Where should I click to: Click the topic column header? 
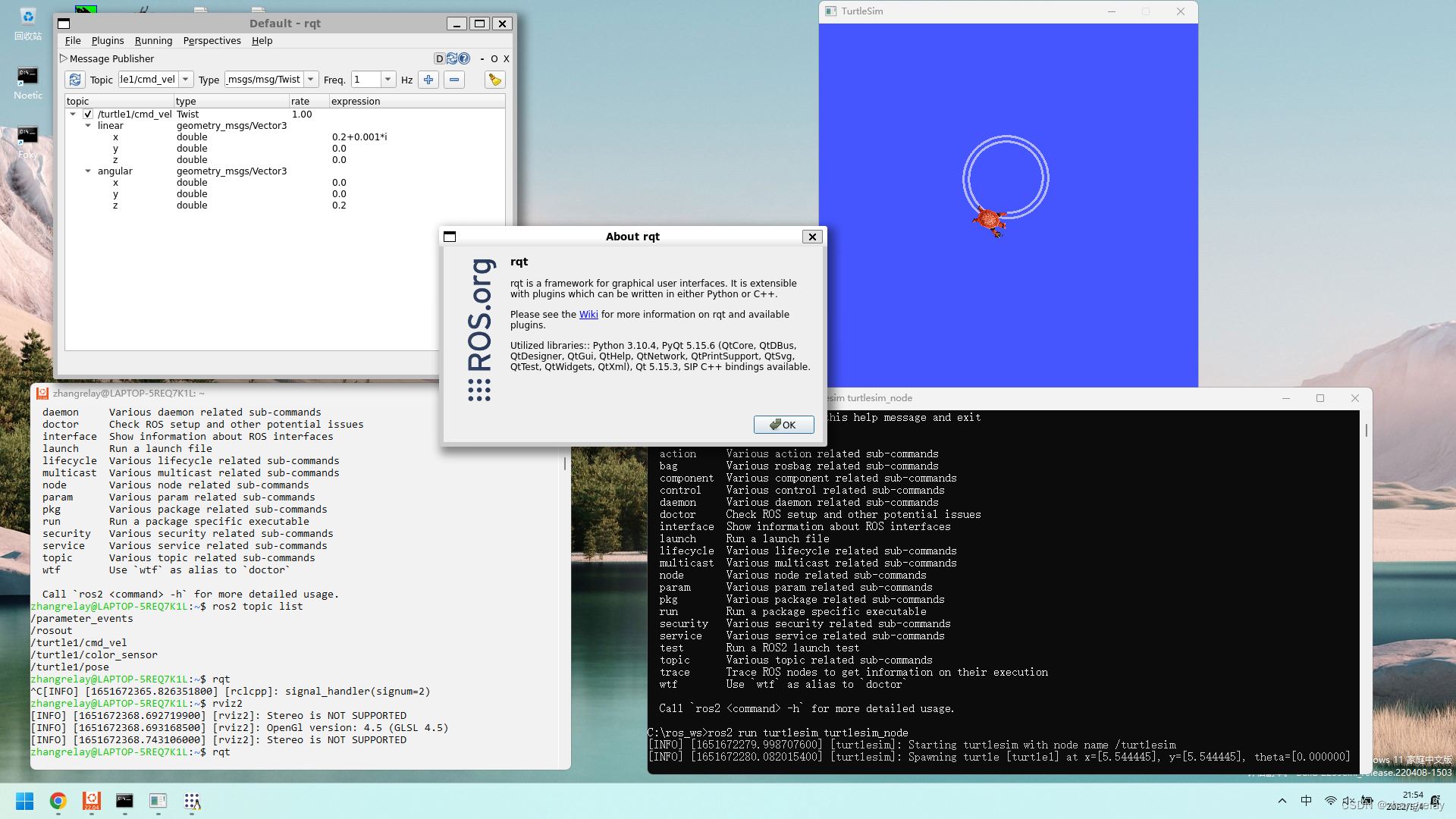coord(120,102)
